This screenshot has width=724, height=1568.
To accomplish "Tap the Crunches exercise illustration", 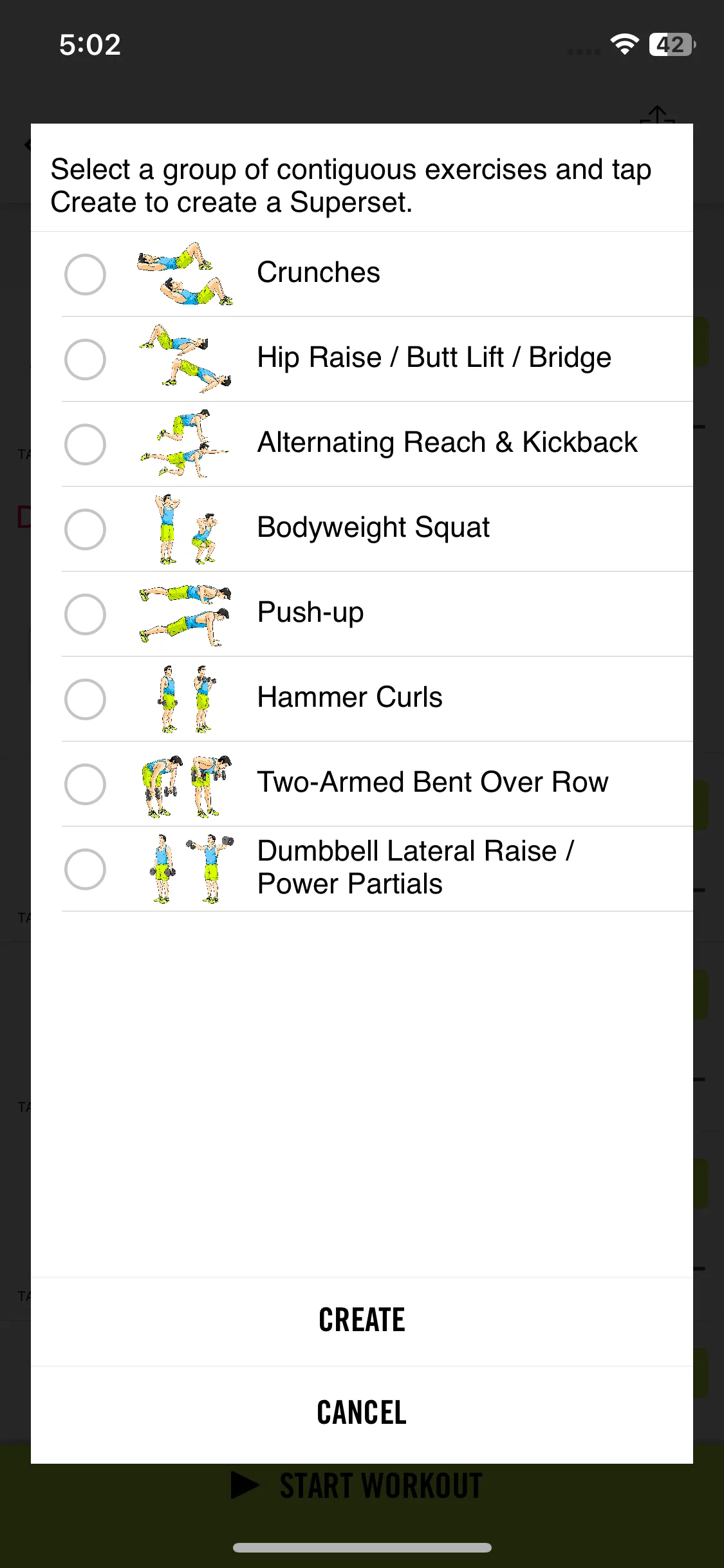I will (x=185, y=274).
